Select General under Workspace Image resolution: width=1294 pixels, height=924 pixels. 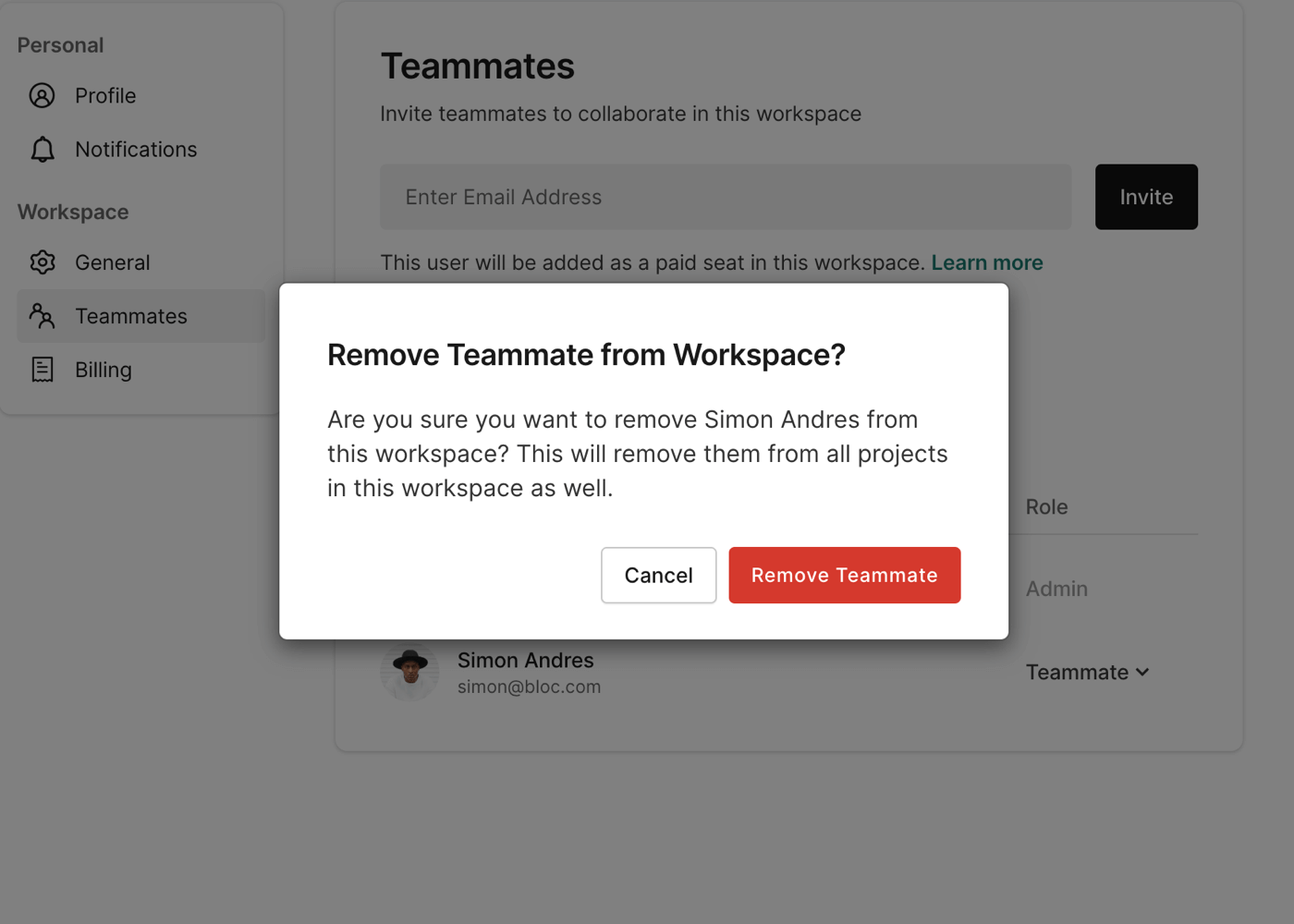tap(112, 262)
